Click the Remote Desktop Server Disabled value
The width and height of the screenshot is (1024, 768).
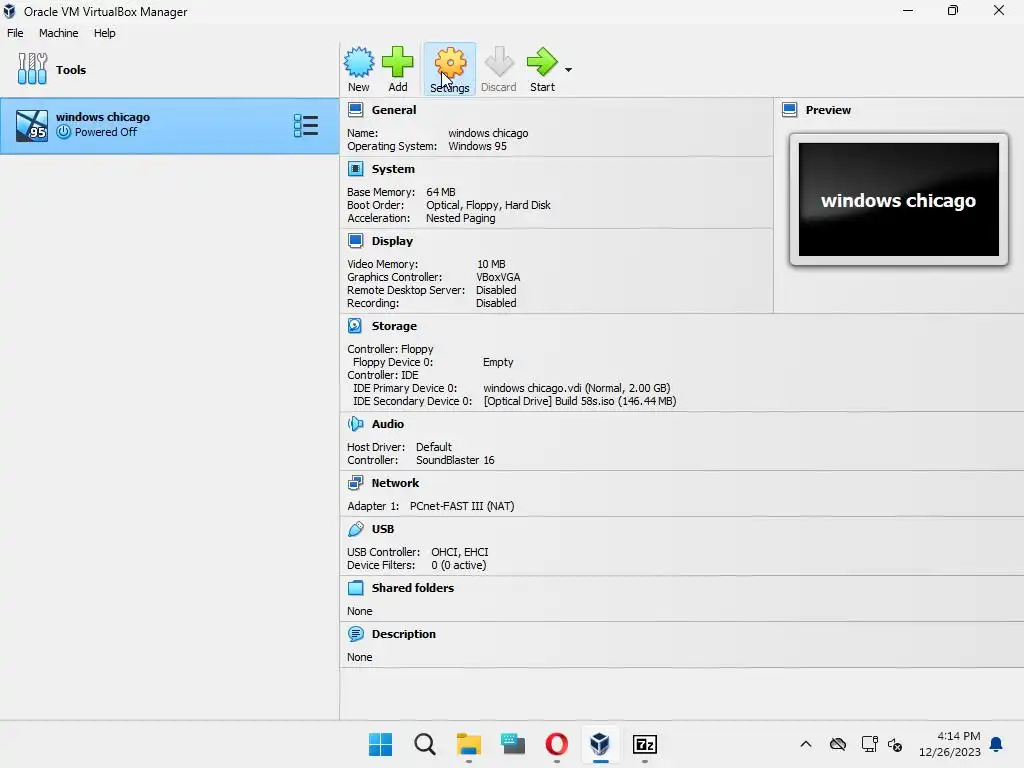(496, 290)
